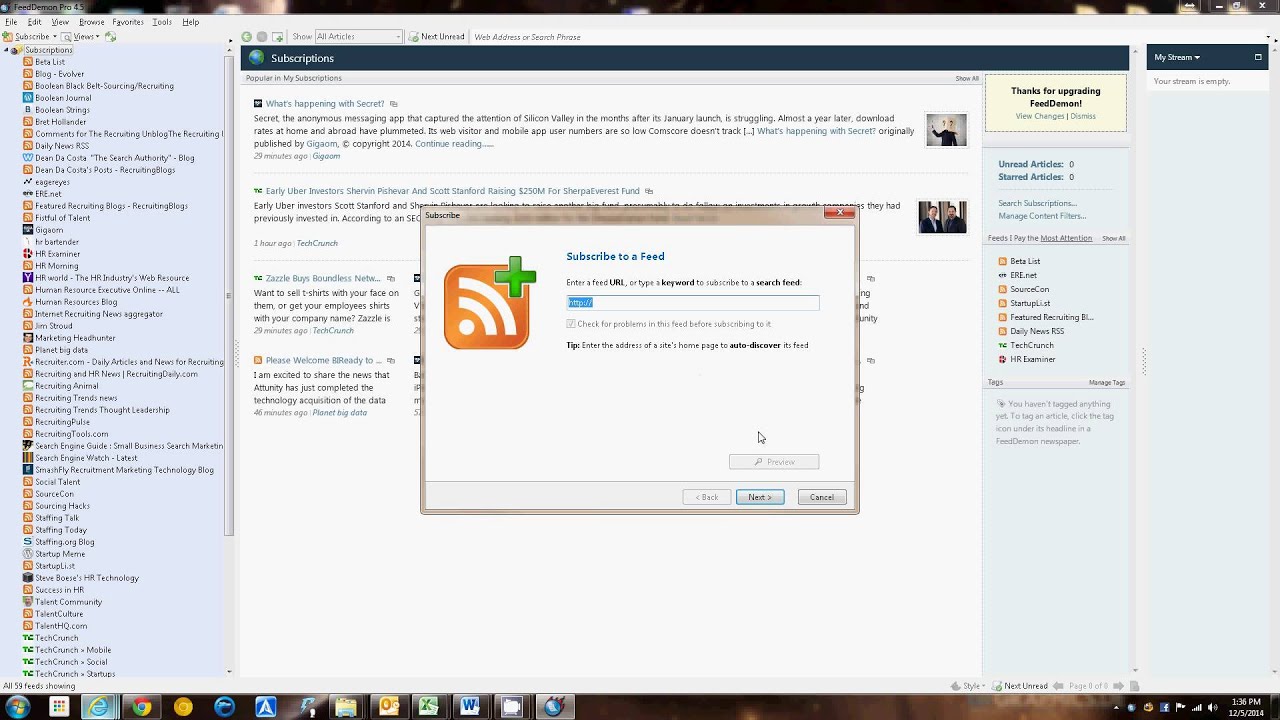Image resolution: width=1280 pixels, height=720 pixels.
Task: Open the Browse menu
Action: pos(91,22)
